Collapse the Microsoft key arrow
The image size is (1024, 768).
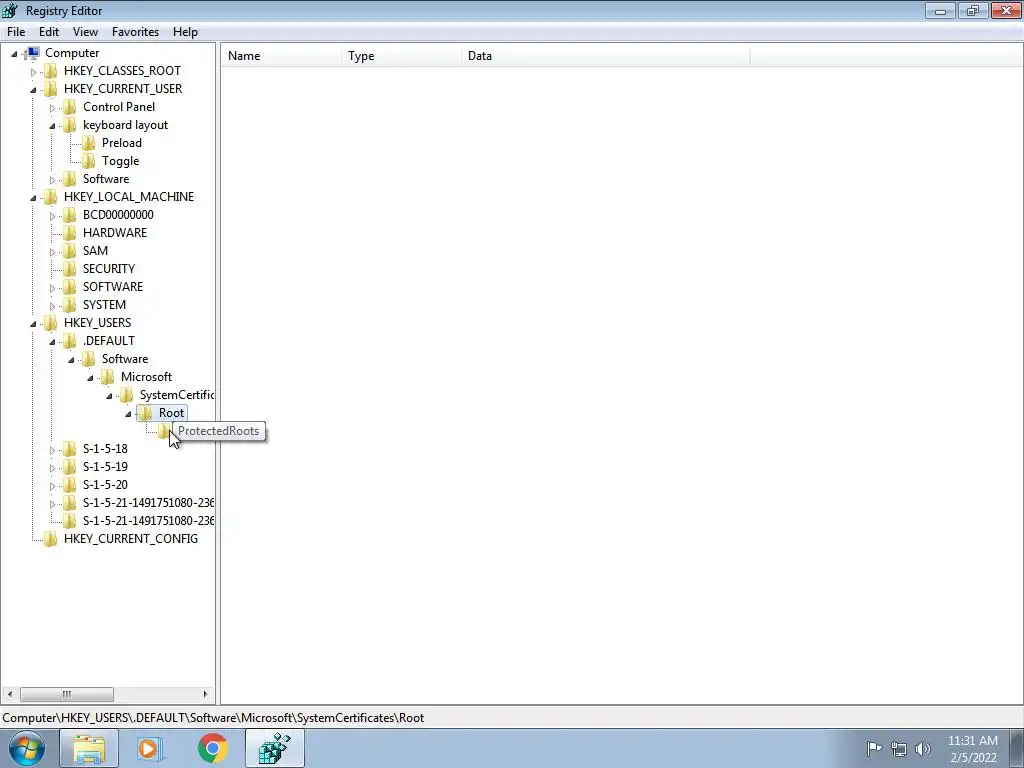[90, 377]
